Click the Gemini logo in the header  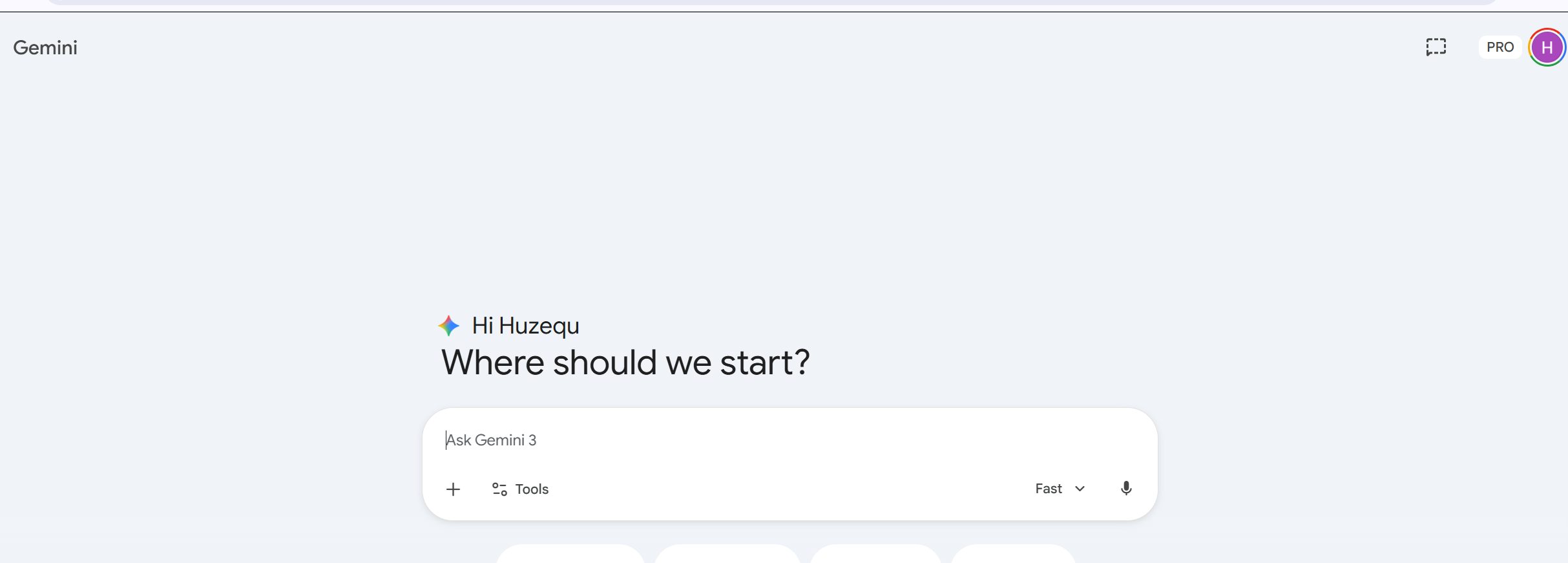pyautogui.click(x=45, y=48)
